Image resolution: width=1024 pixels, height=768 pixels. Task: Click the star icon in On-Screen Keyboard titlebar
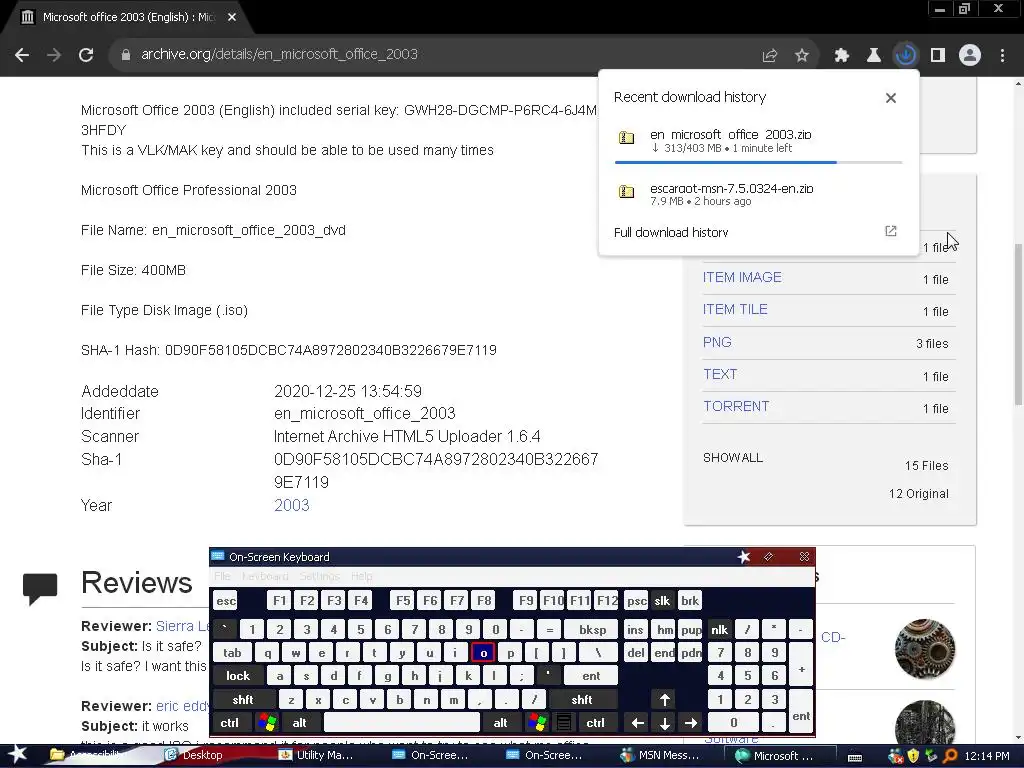coord(744,556)
